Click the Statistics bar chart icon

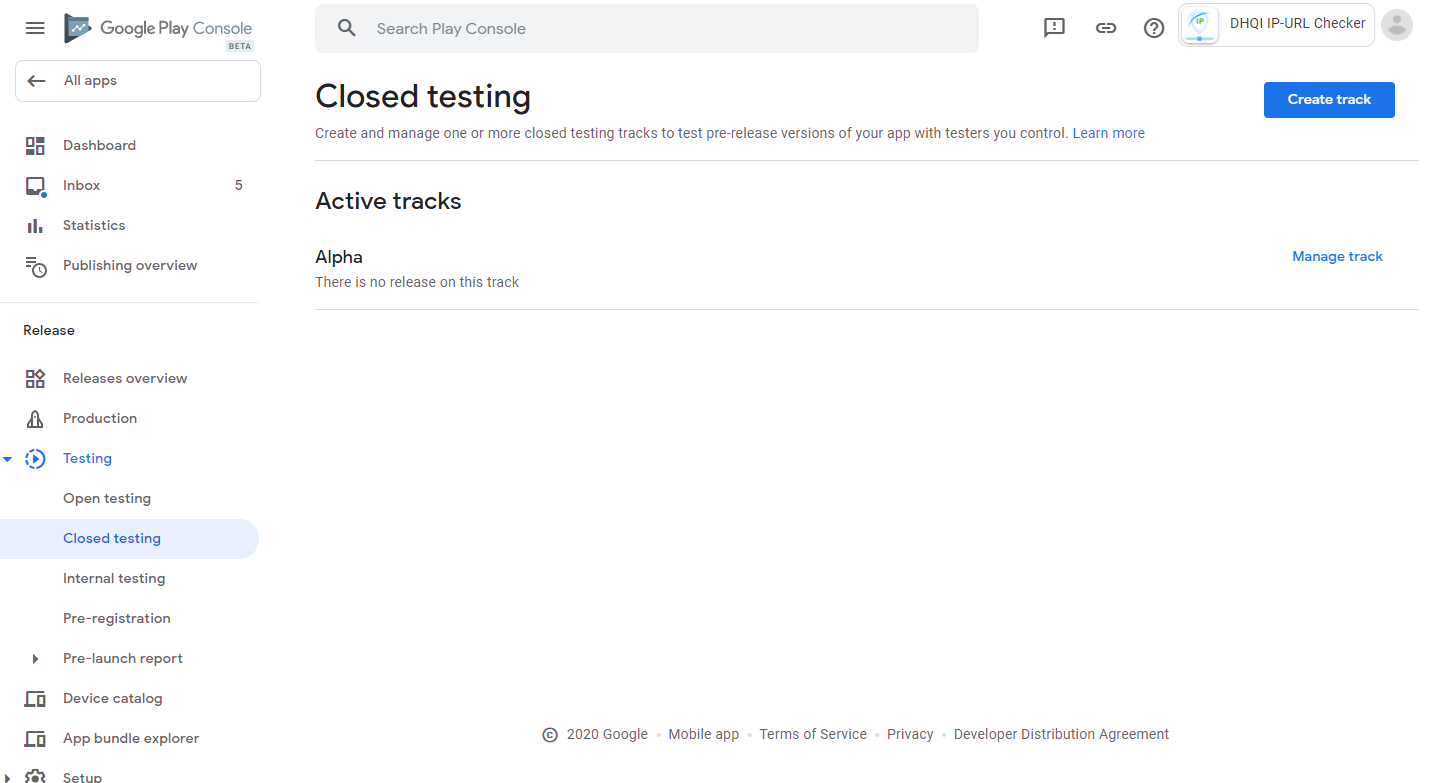(x=35, y=226)
